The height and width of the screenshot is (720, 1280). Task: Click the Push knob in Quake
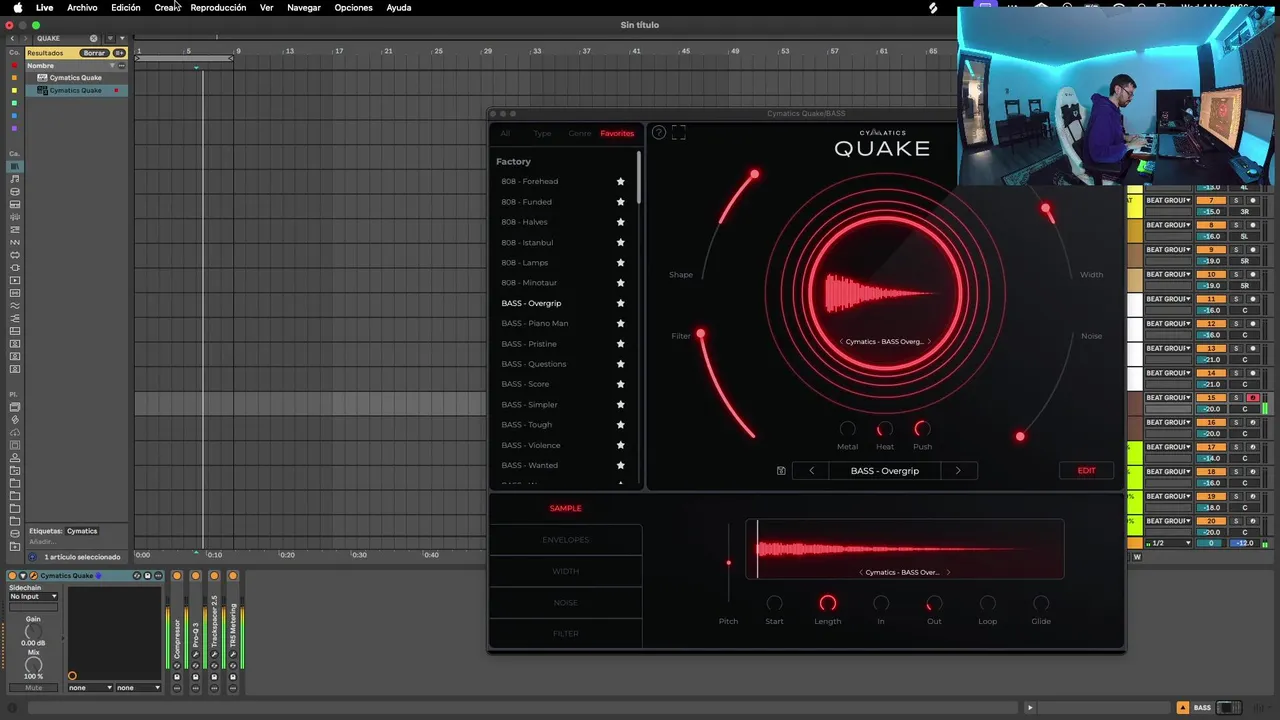pyautogui.click(x=922, y=430)
